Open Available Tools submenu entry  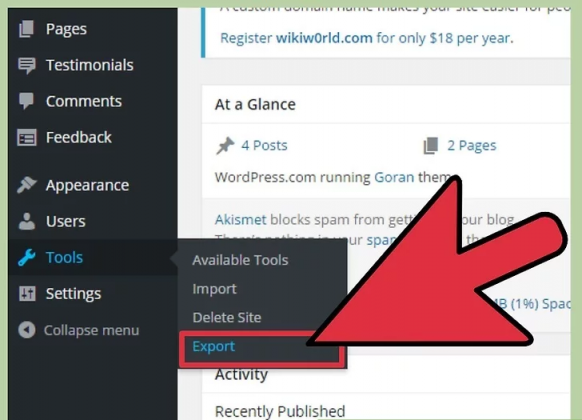(x=240, y=260)
